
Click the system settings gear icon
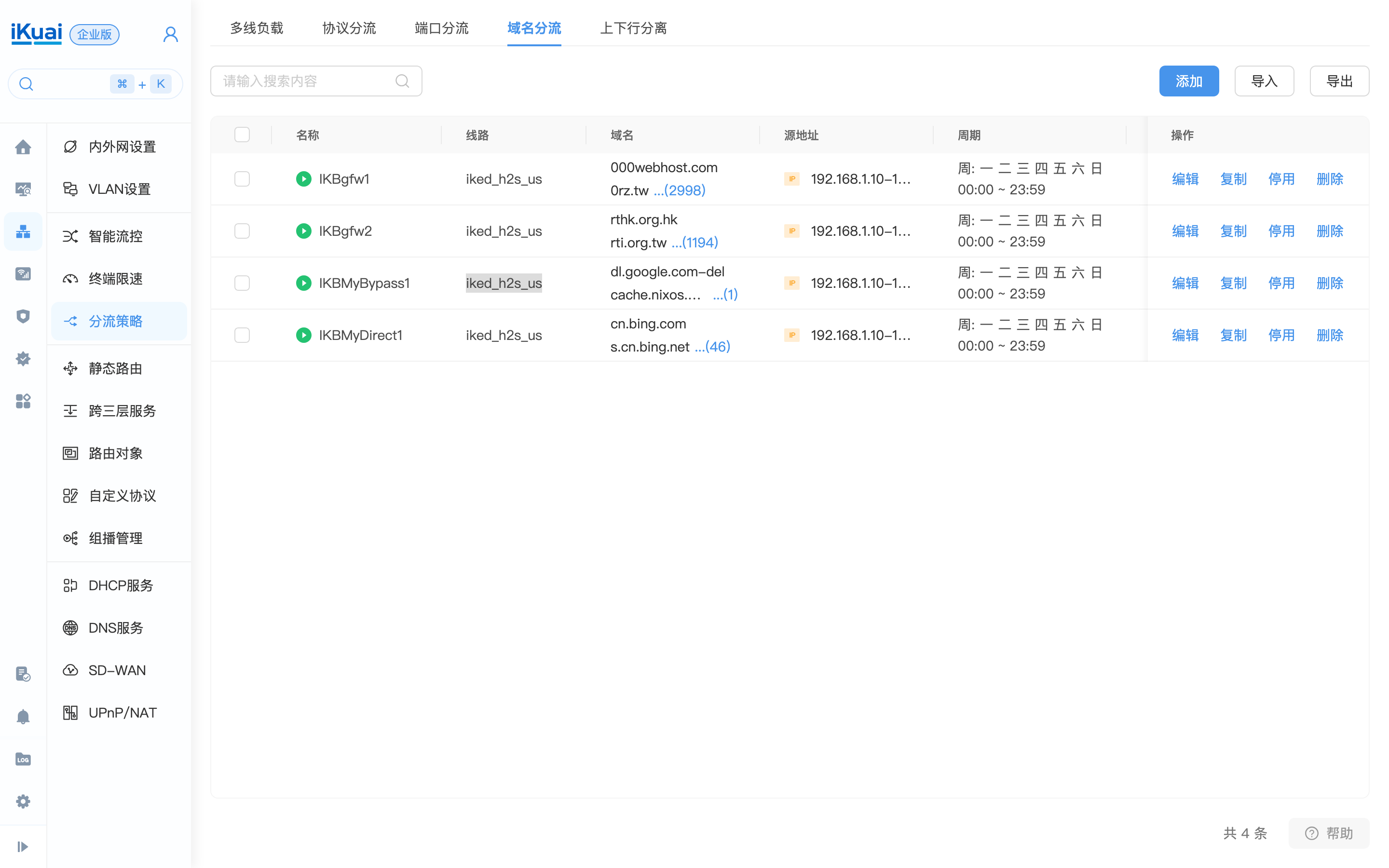click(x=23, y=801)
